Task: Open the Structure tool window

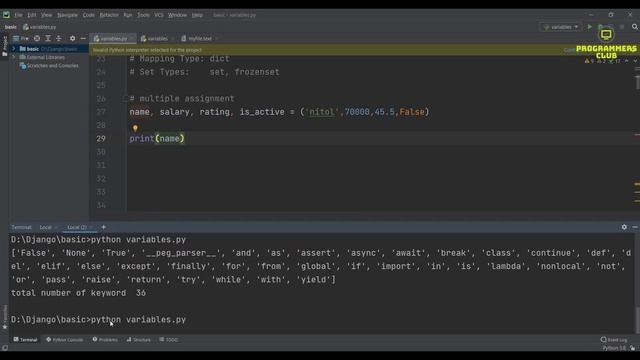Action: (x=139, y=340)
